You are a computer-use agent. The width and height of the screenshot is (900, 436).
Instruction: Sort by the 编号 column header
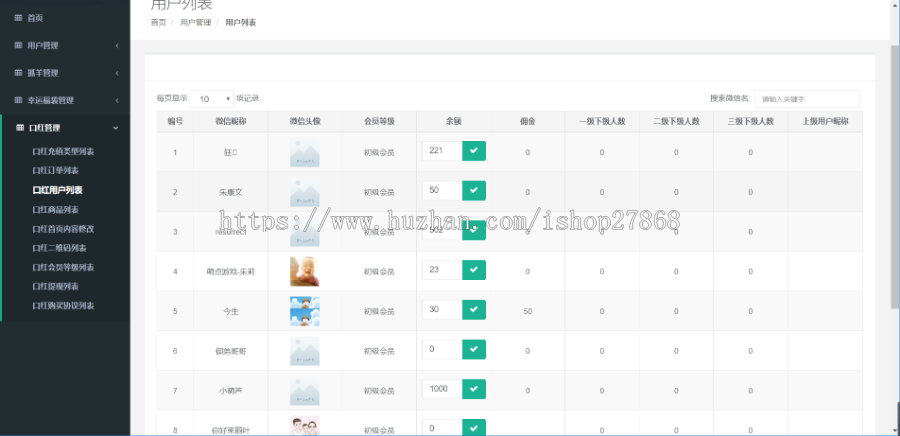(175, 122)
